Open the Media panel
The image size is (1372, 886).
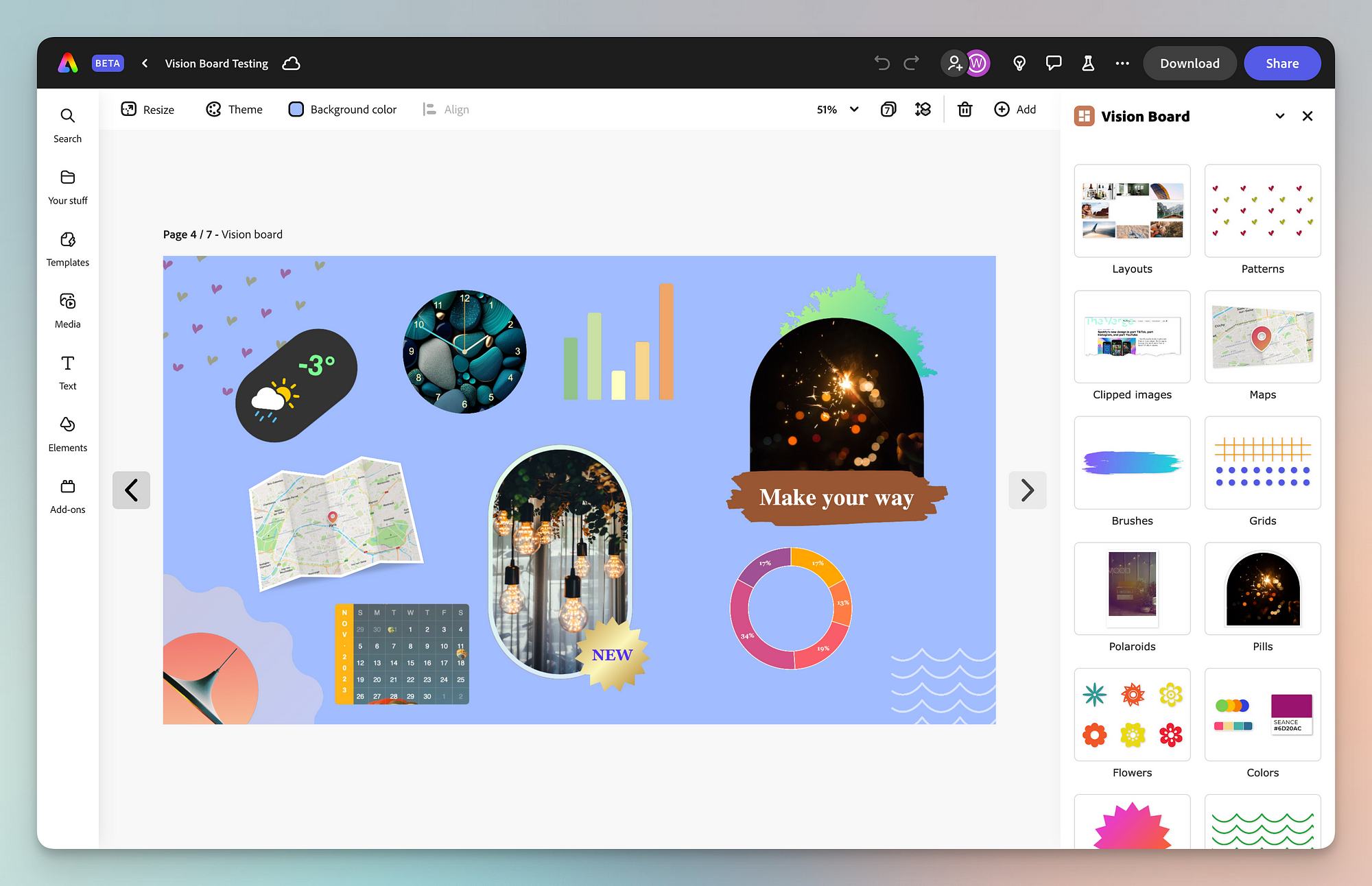click(67, 310)
